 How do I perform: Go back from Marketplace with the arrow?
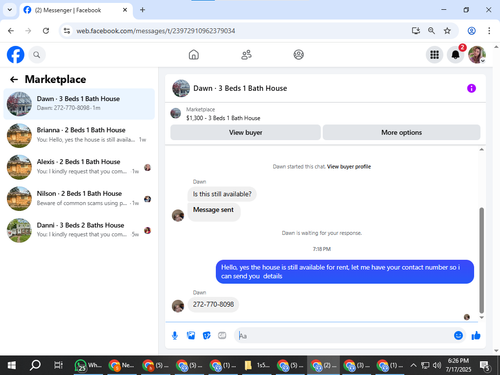pyautogui.click(x=14, y=79)
